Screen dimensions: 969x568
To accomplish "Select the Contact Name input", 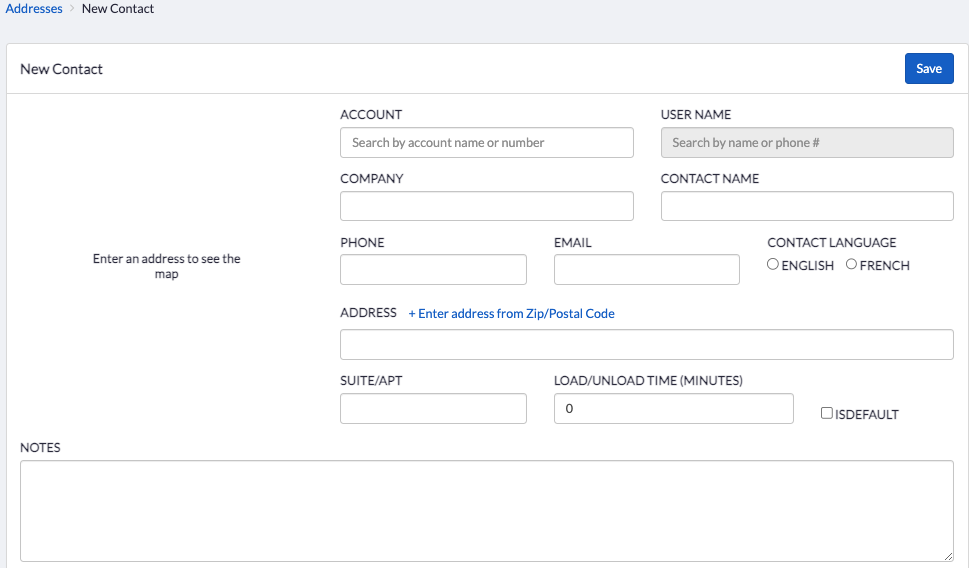I will (807, 206).
